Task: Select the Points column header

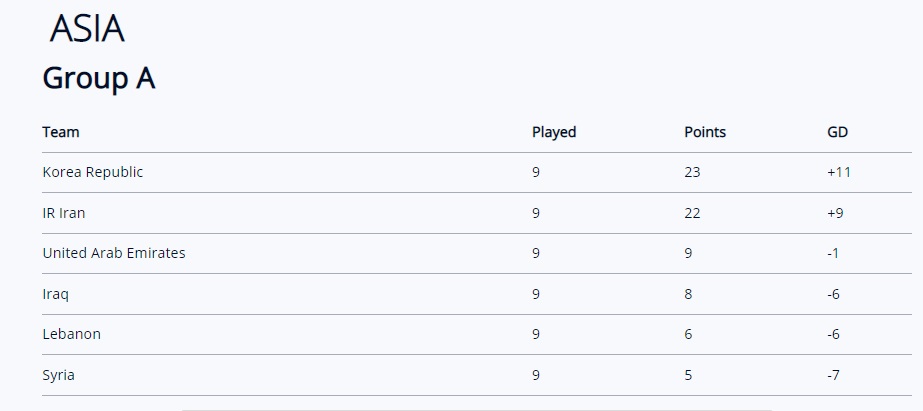Action: point(705,132)
